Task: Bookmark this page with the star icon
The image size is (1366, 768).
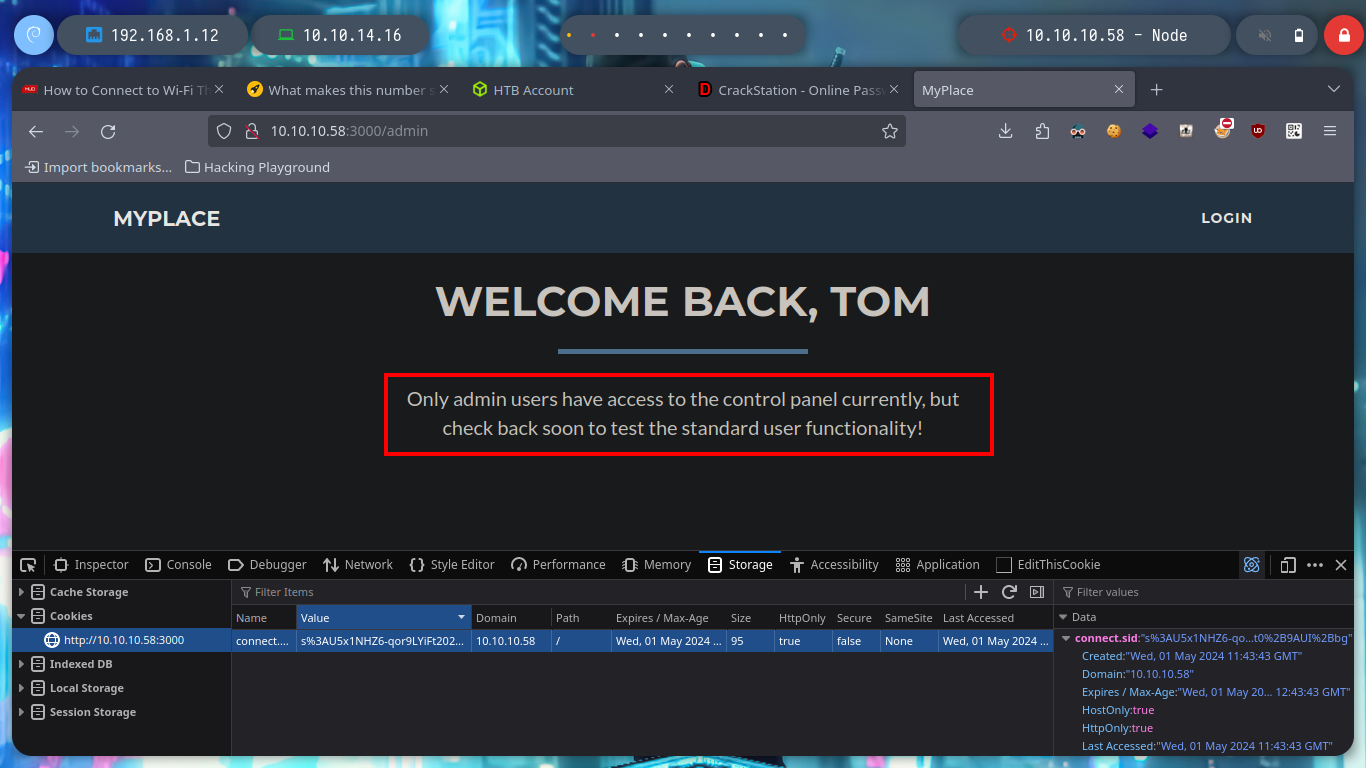Action: 889,131
